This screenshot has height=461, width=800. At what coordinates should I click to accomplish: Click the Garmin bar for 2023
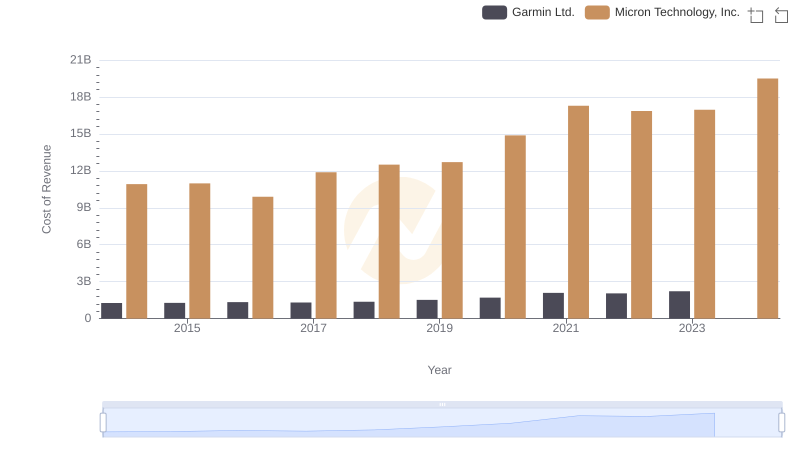pos(679,305)
